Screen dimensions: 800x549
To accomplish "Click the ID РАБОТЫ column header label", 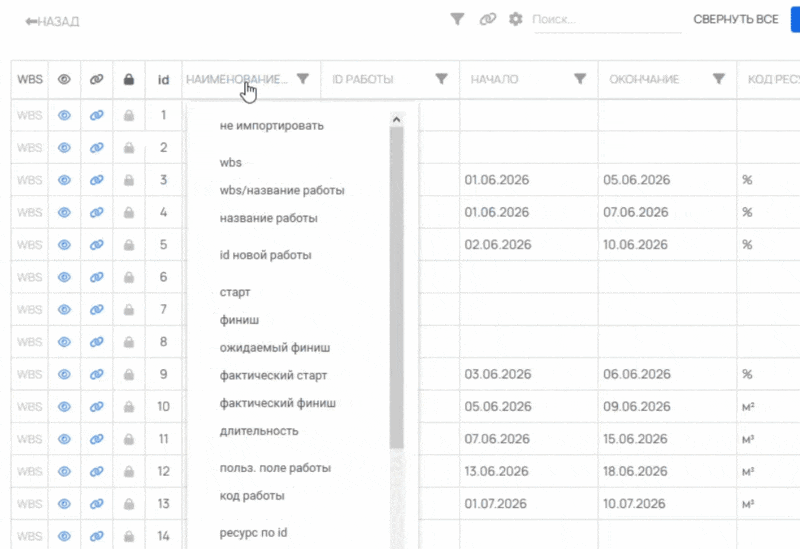I will point(363,80).
